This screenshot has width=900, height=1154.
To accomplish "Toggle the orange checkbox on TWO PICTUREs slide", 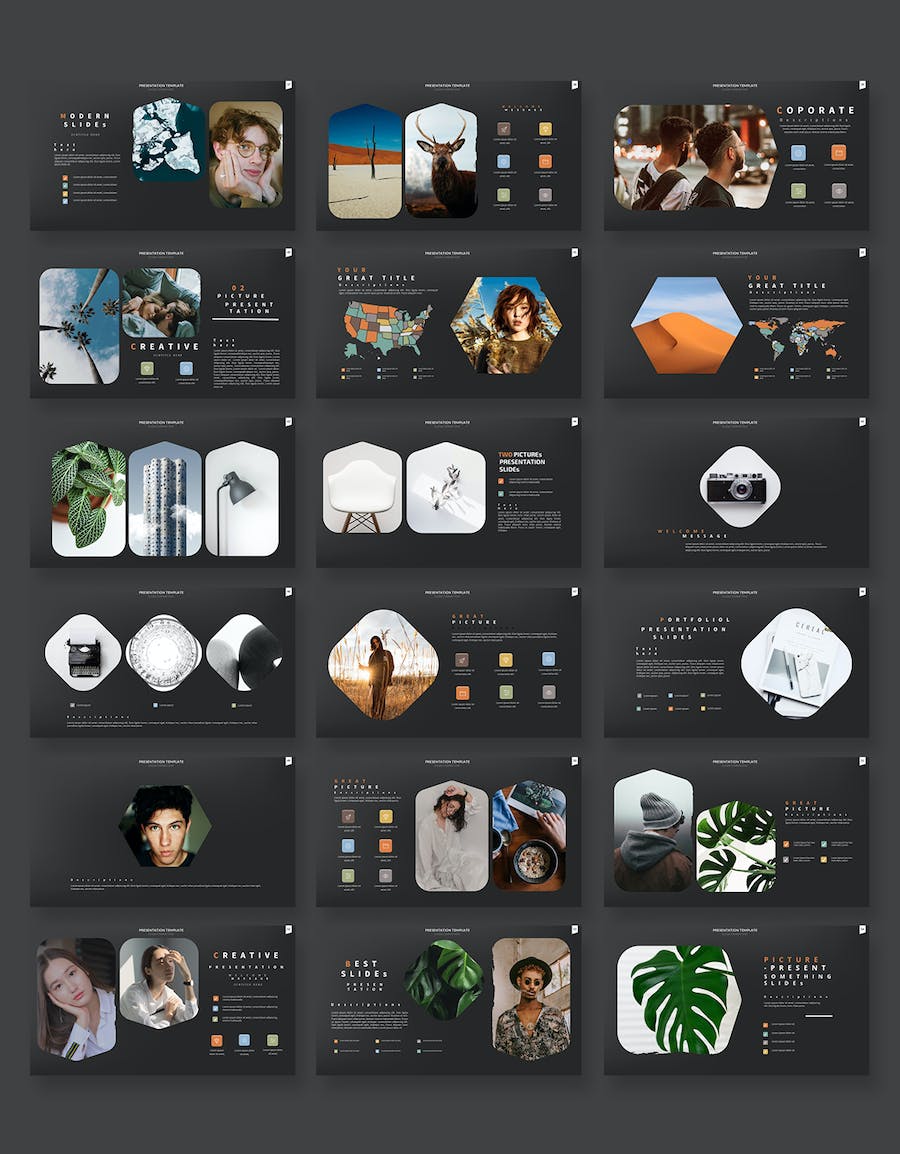I will 501,481.
